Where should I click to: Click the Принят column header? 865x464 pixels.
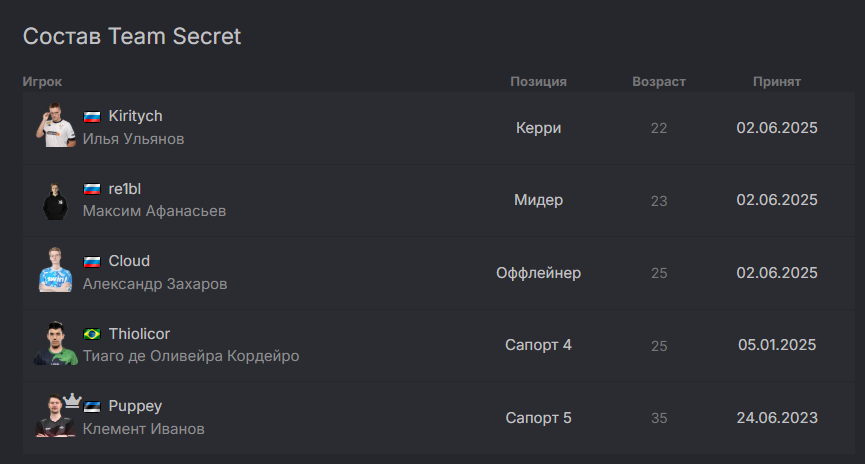tap(777, 82)
